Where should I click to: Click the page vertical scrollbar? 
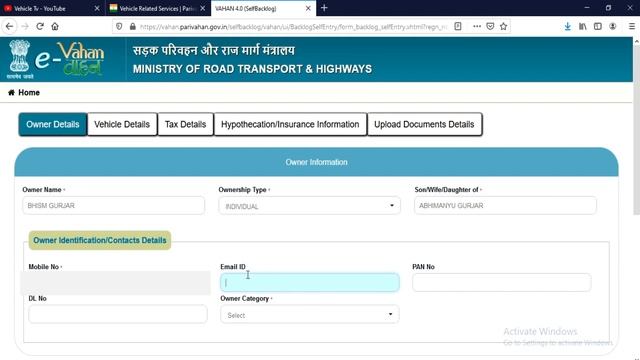(x=636, y=129)
